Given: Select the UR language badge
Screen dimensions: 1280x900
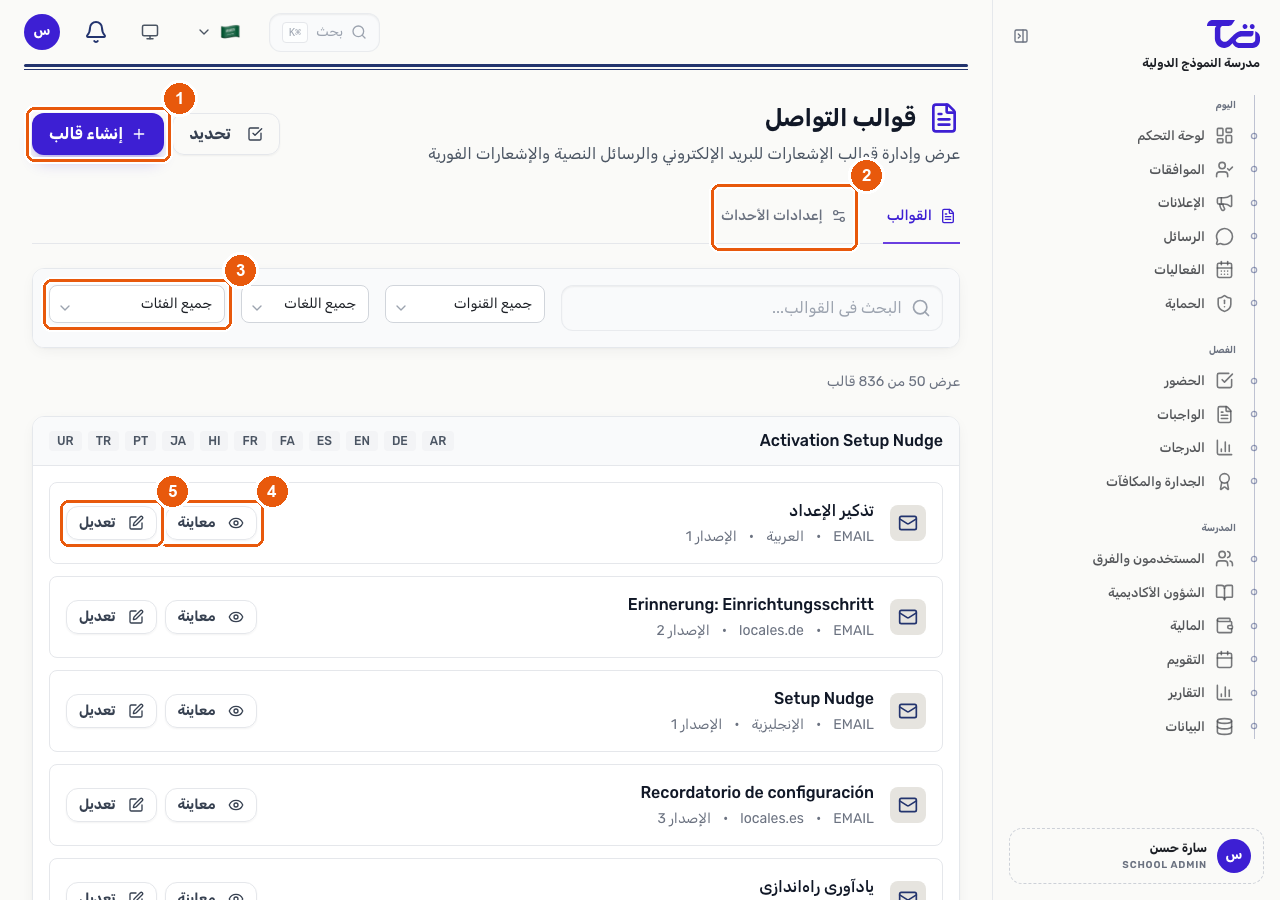Looking at the screenshot, I should (x=65, y=441).
